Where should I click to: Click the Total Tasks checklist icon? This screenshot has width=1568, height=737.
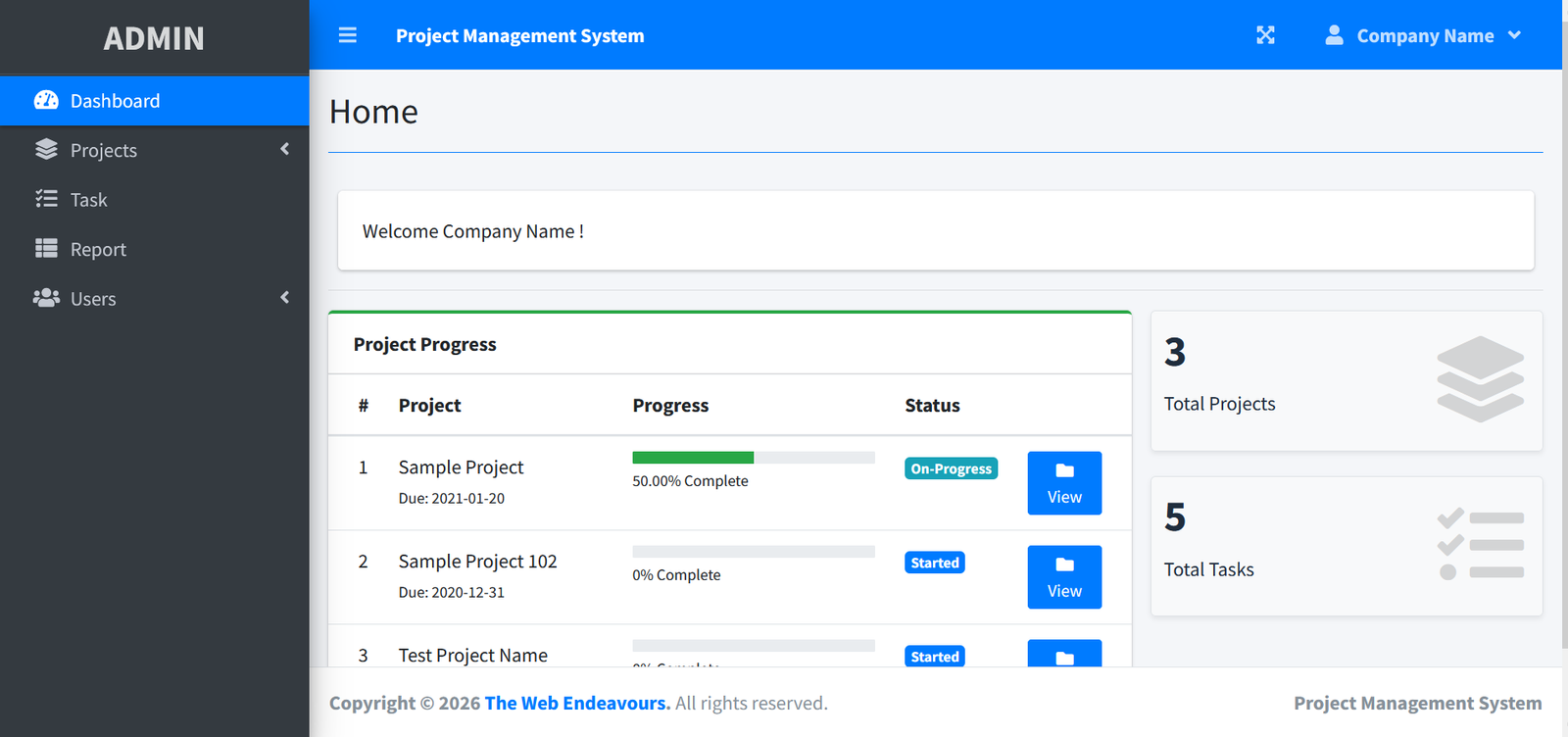click(1480, 545)
